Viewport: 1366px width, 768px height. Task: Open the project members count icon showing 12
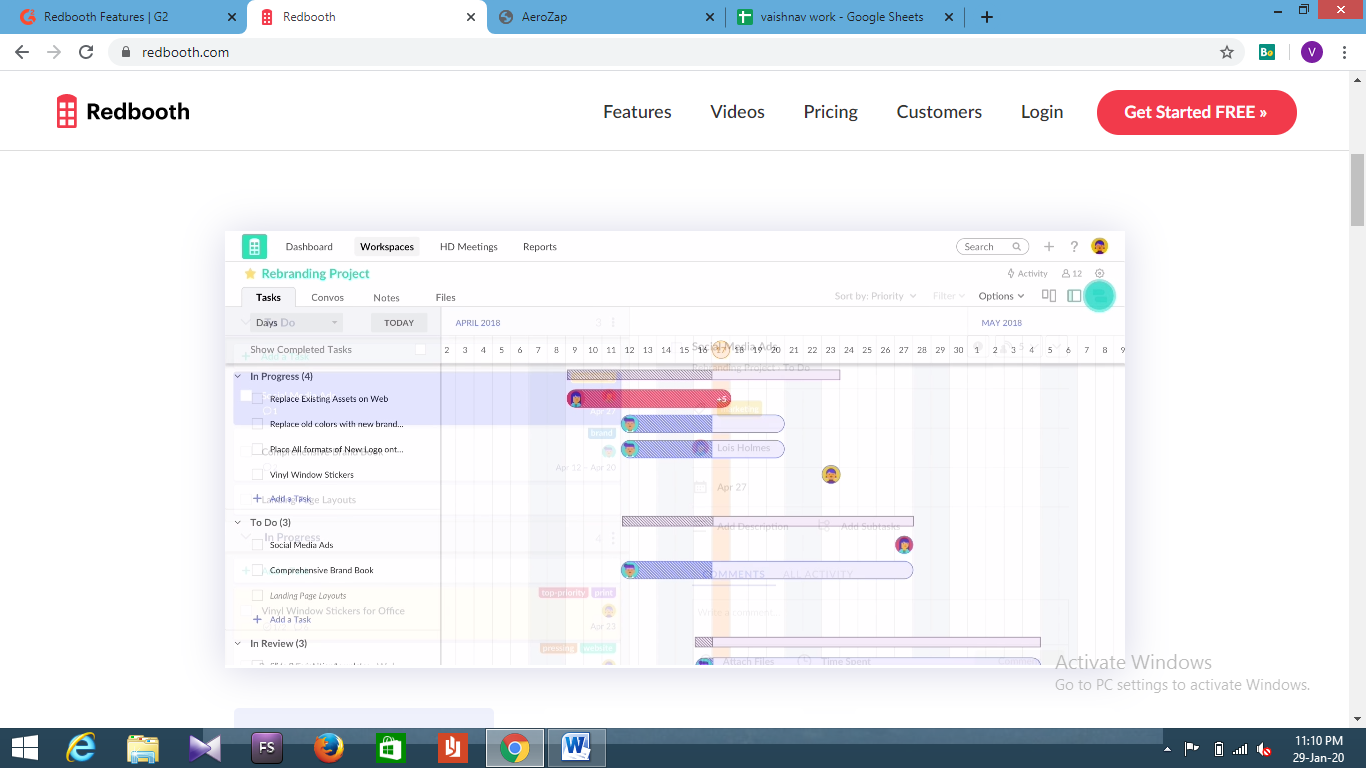coord(1072,273)
